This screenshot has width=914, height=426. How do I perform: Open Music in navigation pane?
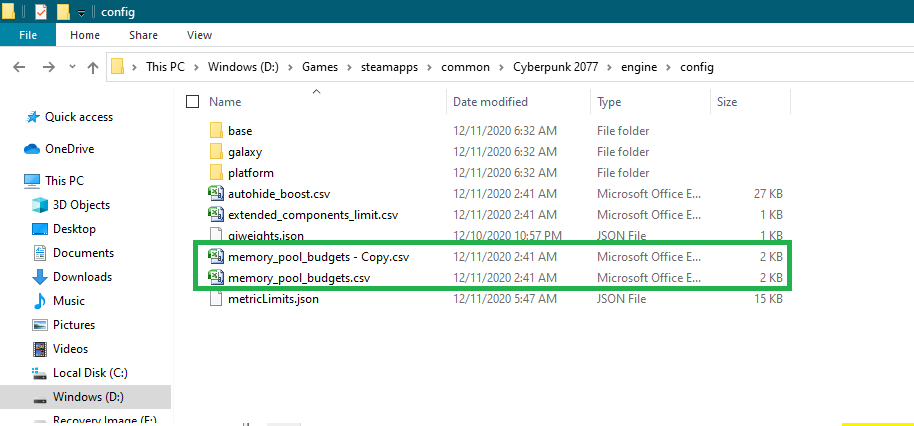(x=69, y=301)
